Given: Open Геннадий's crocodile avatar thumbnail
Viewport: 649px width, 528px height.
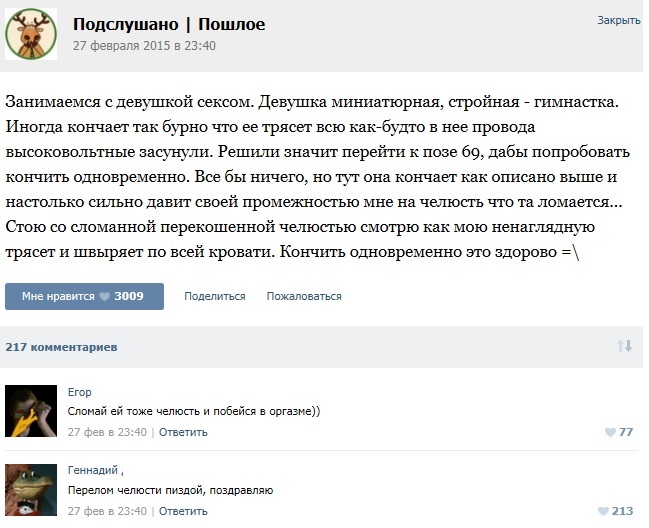Looking at the screenshot, I should coord(31,490).
